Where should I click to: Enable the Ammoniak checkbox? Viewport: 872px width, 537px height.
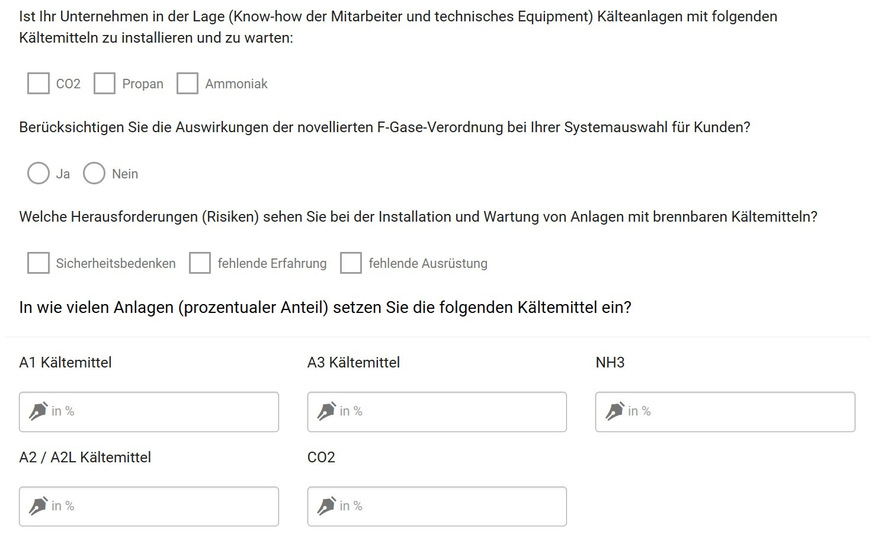(x=187, y=83)
